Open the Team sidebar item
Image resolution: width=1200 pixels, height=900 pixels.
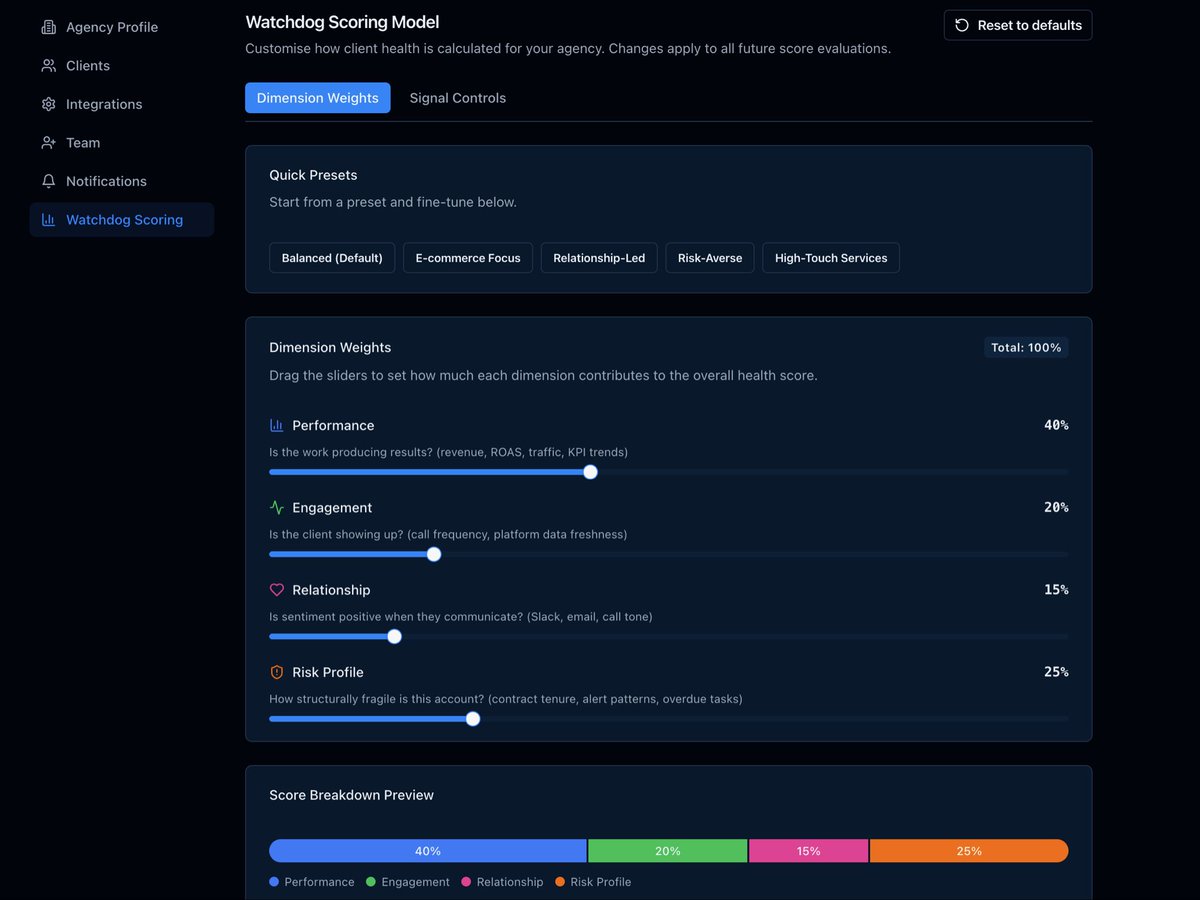122,143
